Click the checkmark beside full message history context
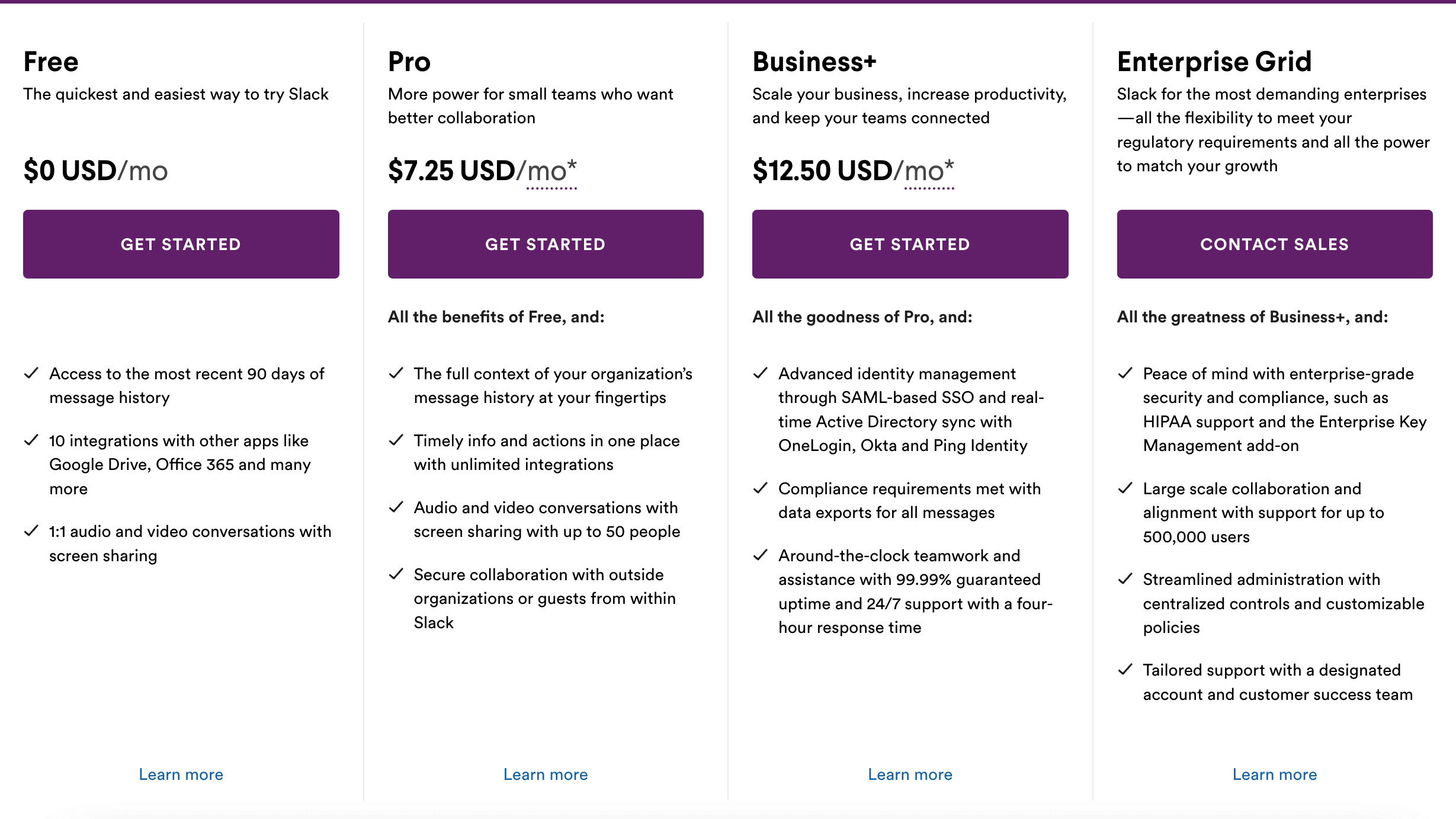The height and width of the screenshot is (819, 1456). point(395,373)
